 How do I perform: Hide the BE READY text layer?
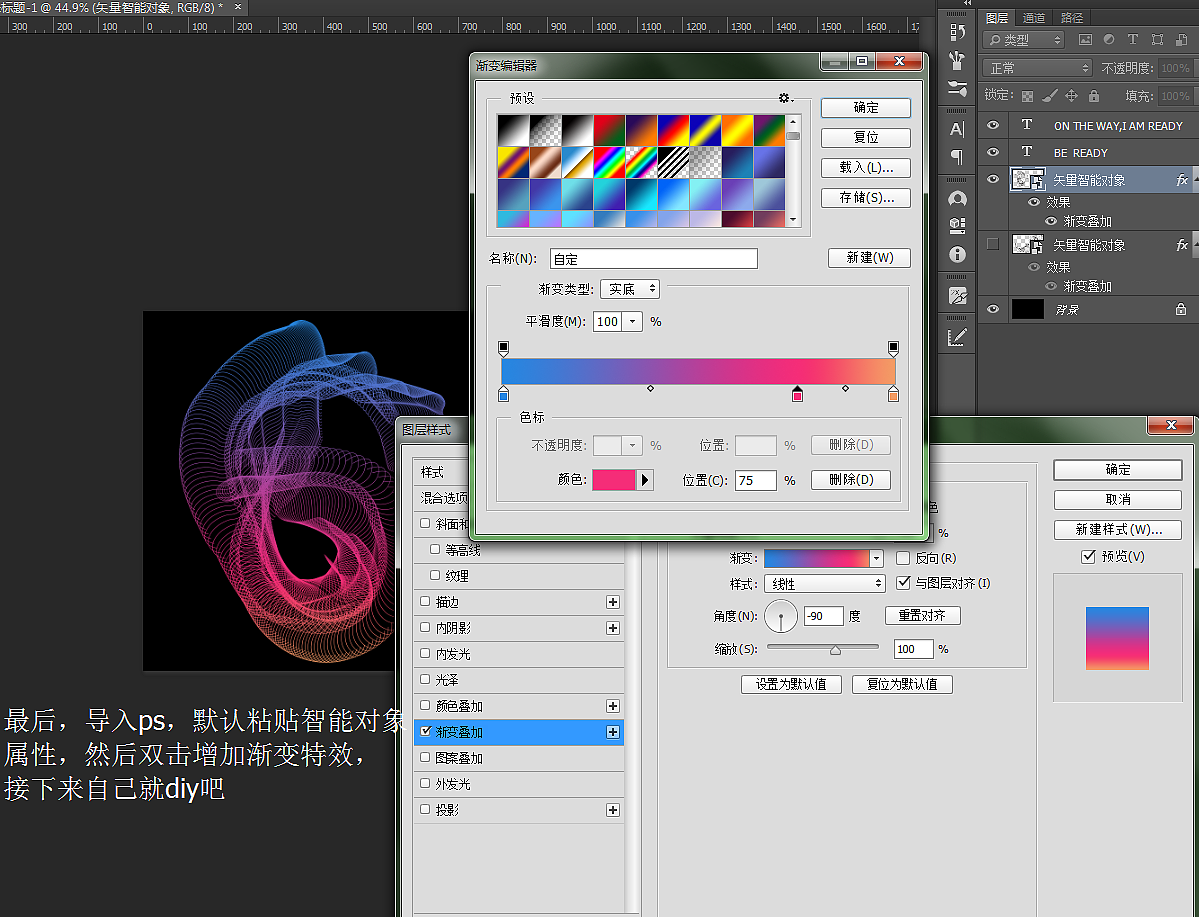coord(993,151)
